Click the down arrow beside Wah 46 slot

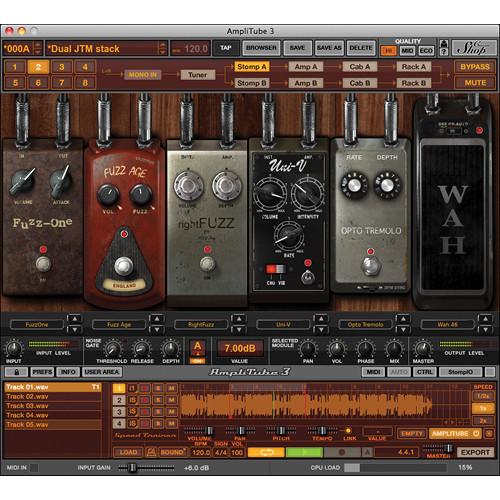pyautogui.click(x=485, y=330)
